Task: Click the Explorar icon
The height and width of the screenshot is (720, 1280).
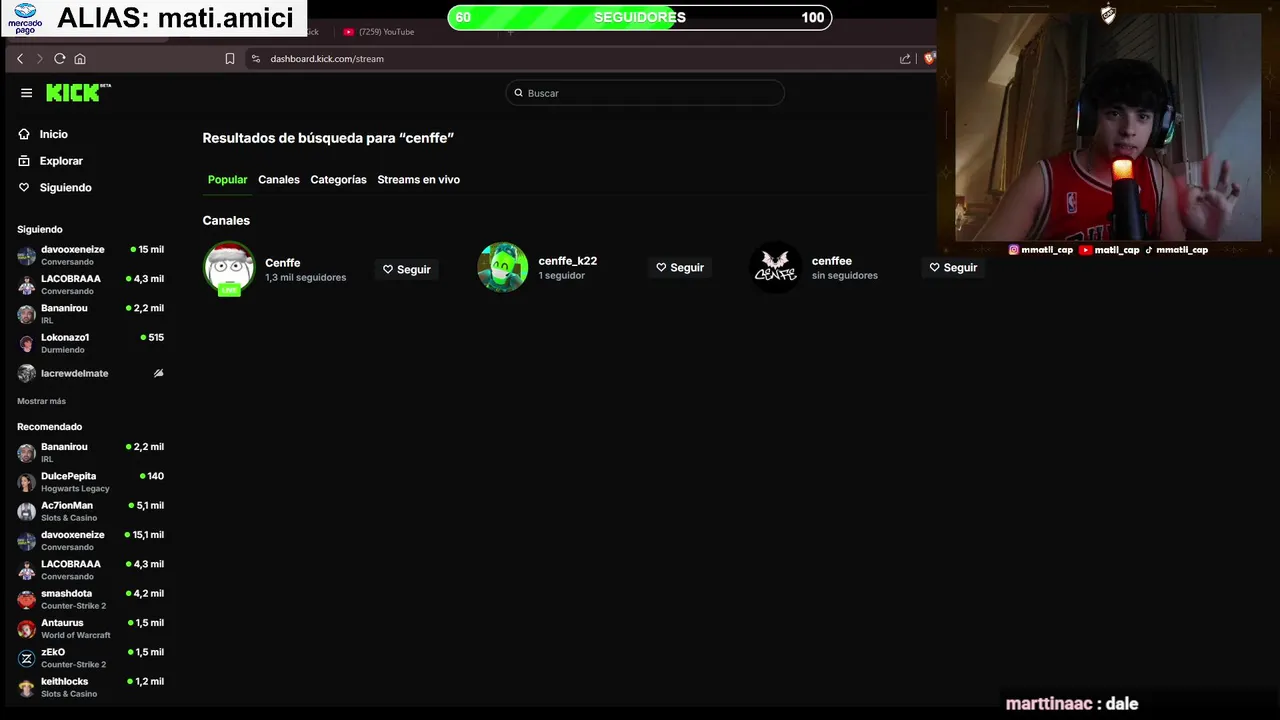Action: pos(24,161)
